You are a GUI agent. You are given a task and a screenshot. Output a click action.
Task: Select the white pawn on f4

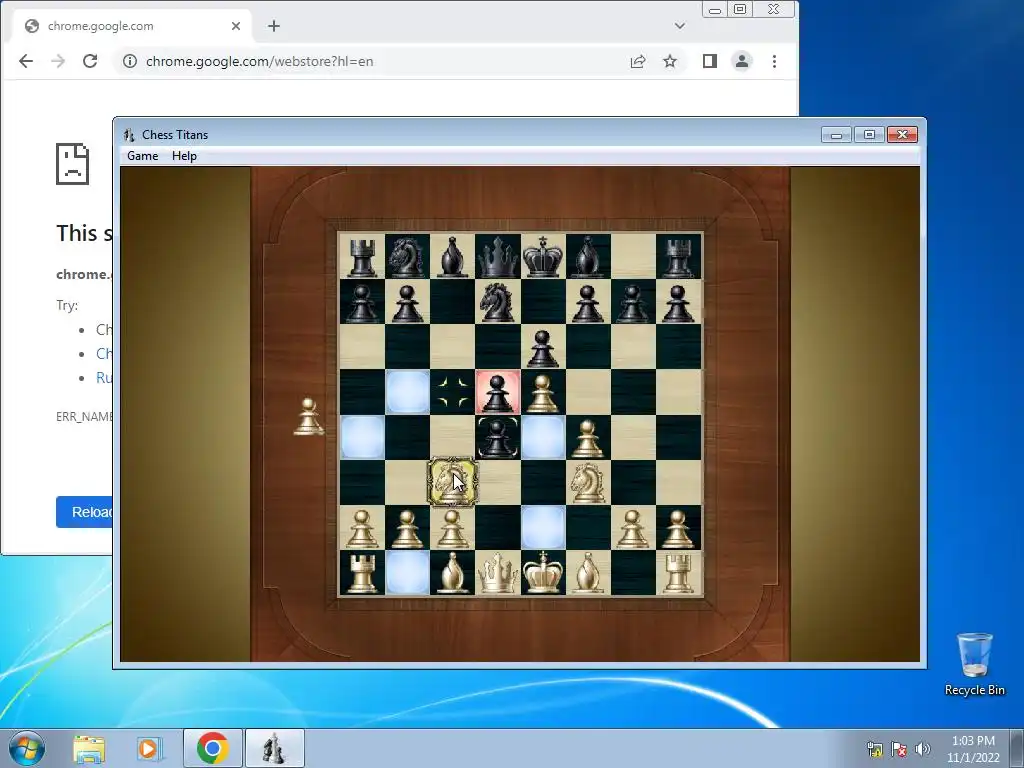click(588, 438)
